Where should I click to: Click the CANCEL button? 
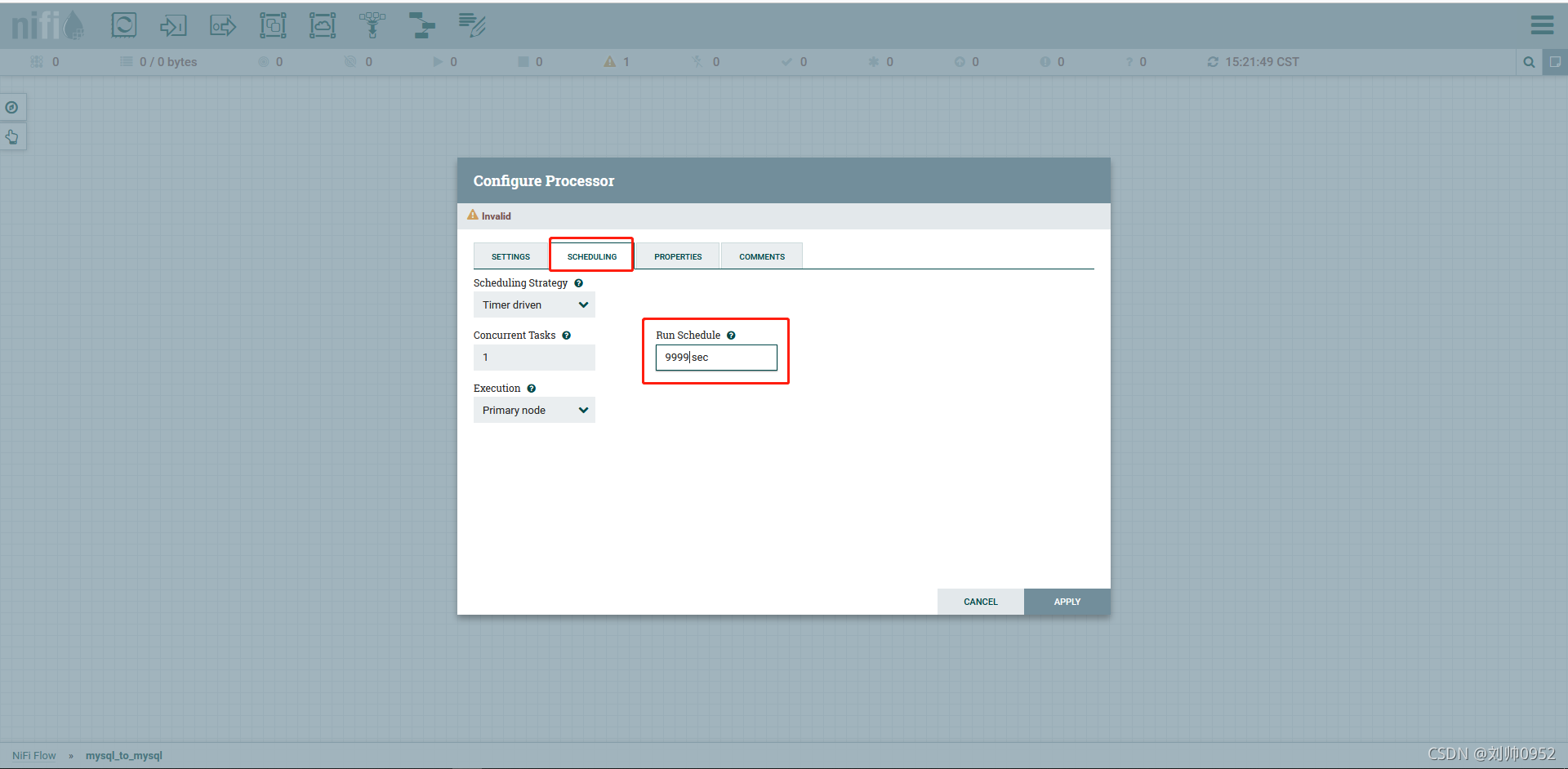(980, 602)
